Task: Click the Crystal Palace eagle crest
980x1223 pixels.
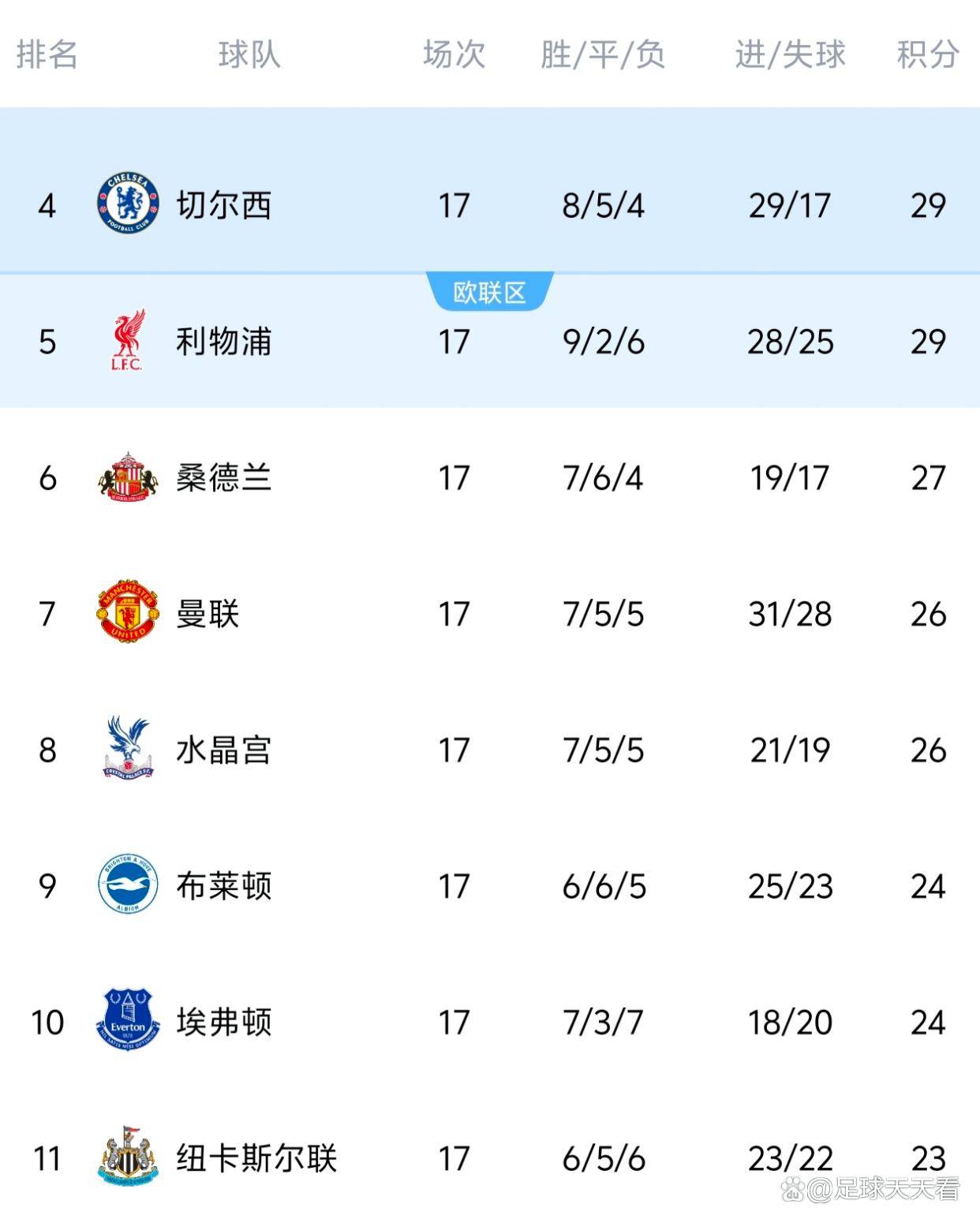Action: point(127,749)
